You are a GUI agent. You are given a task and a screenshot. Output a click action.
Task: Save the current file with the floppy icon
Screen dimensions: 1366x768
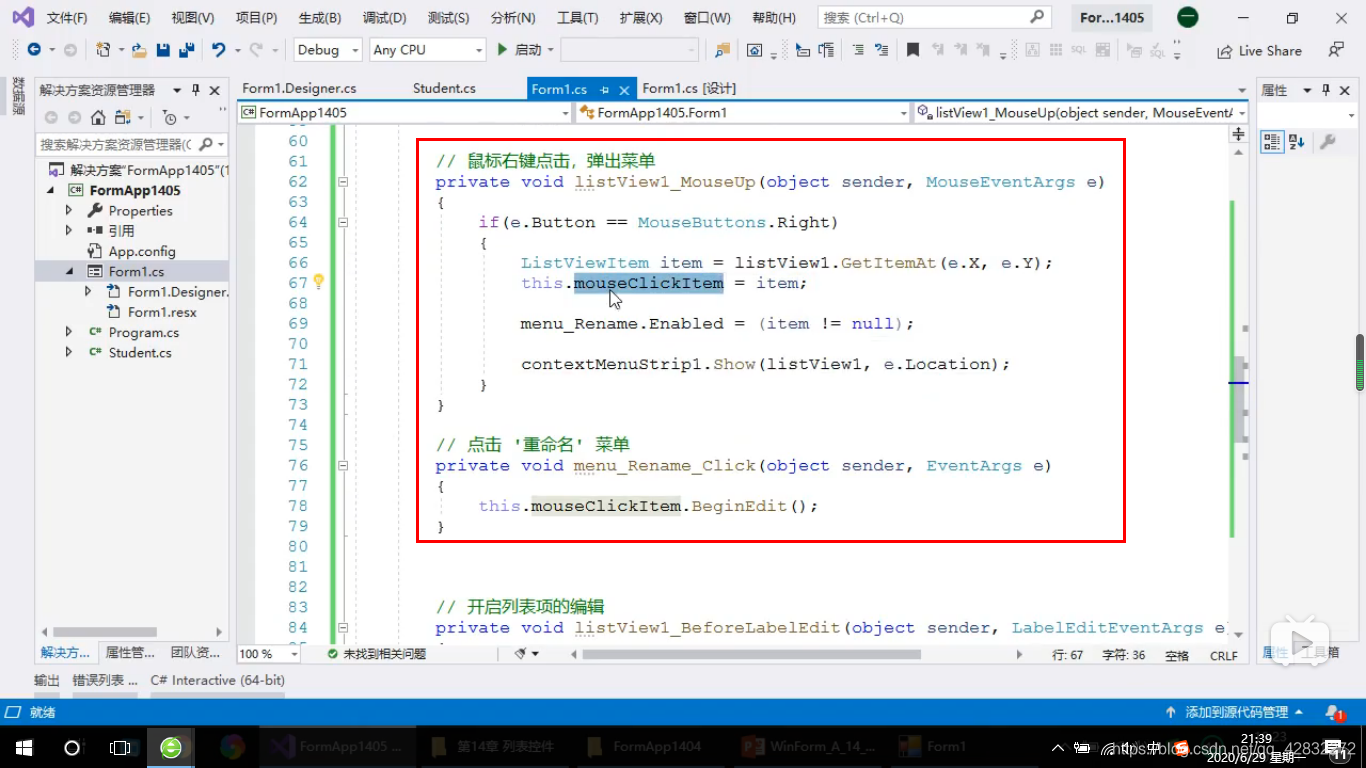(163, 50)
